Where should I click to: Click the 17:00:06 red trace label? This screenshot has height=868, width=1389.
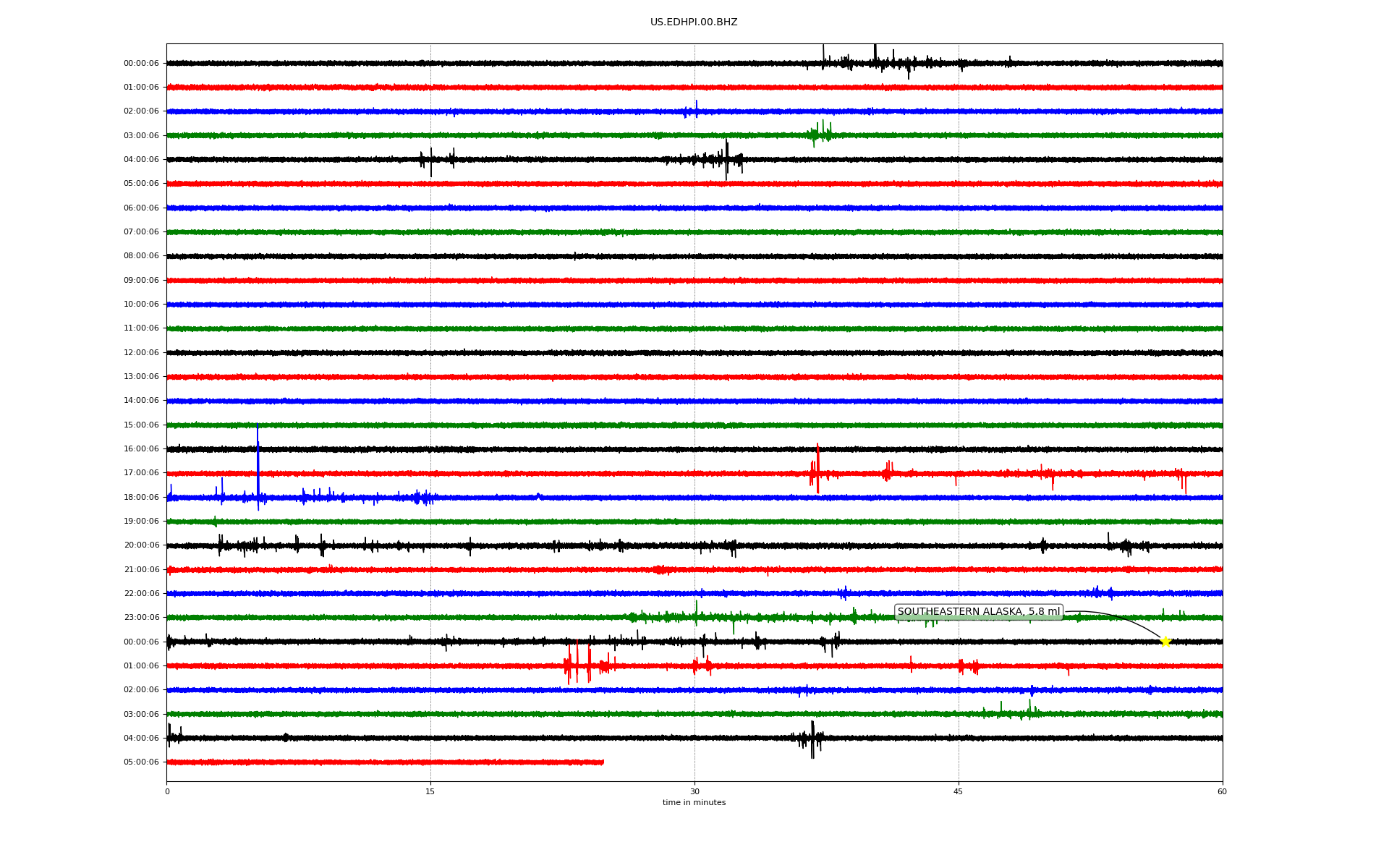[141, 473]
